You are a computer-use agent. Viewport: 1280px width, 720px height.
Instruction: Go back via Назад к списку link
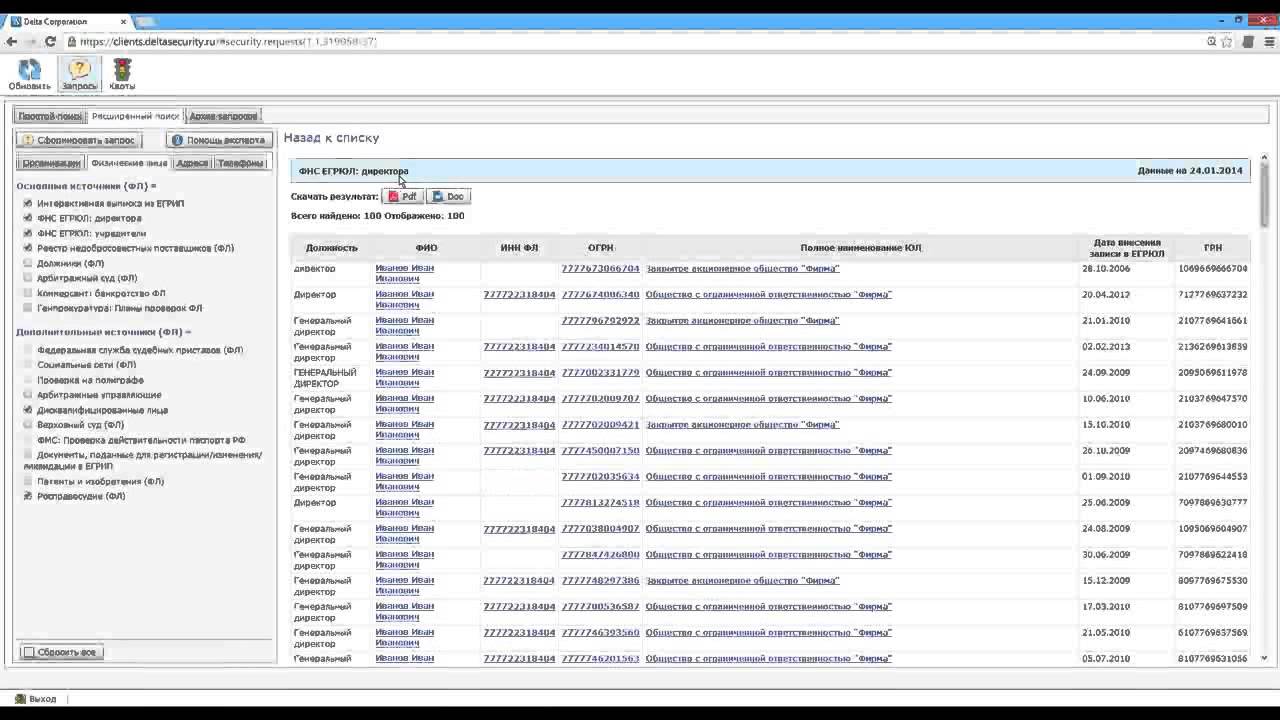(331, 138)
